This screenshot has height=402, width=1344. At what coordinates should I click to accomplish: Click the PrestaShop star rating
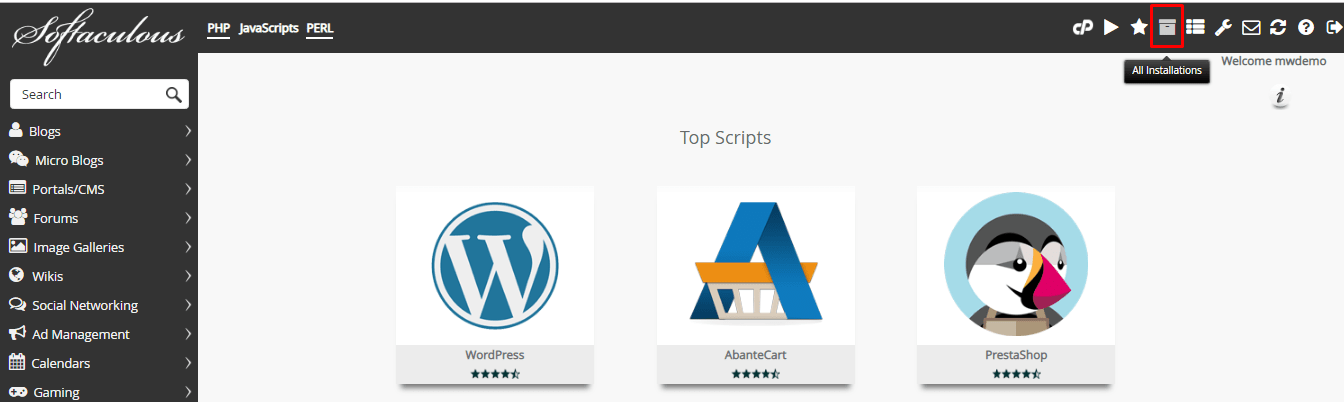(1016, 374)
